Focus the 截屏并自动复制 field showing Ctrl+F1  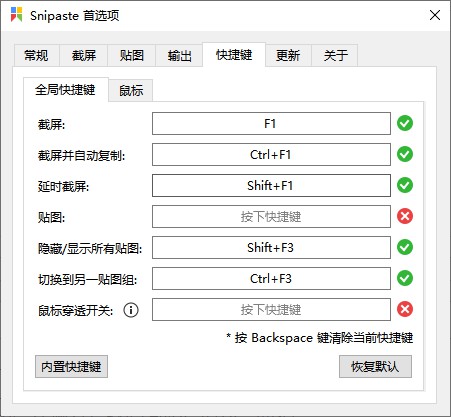[x=271, y=155]
